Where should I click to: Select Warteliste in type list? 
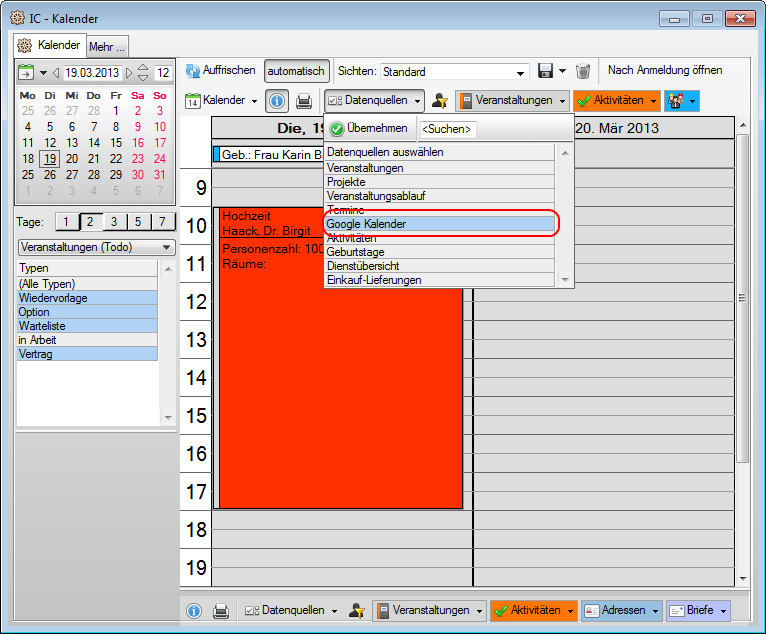click(x=87, y=326)
